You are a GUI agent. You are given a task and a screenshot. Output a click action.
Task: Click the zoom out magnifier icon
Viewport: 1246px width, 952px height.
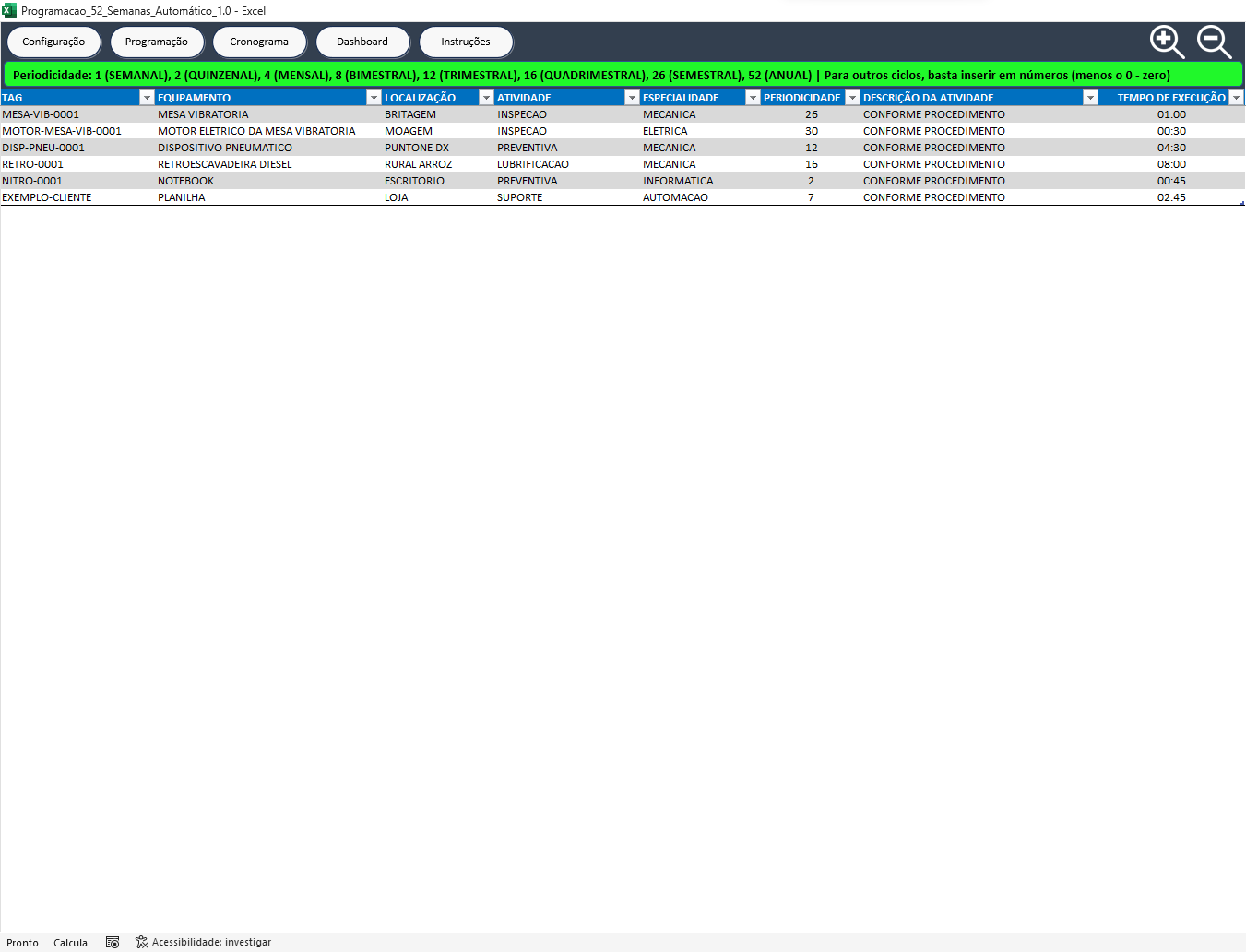point(1214,42)
